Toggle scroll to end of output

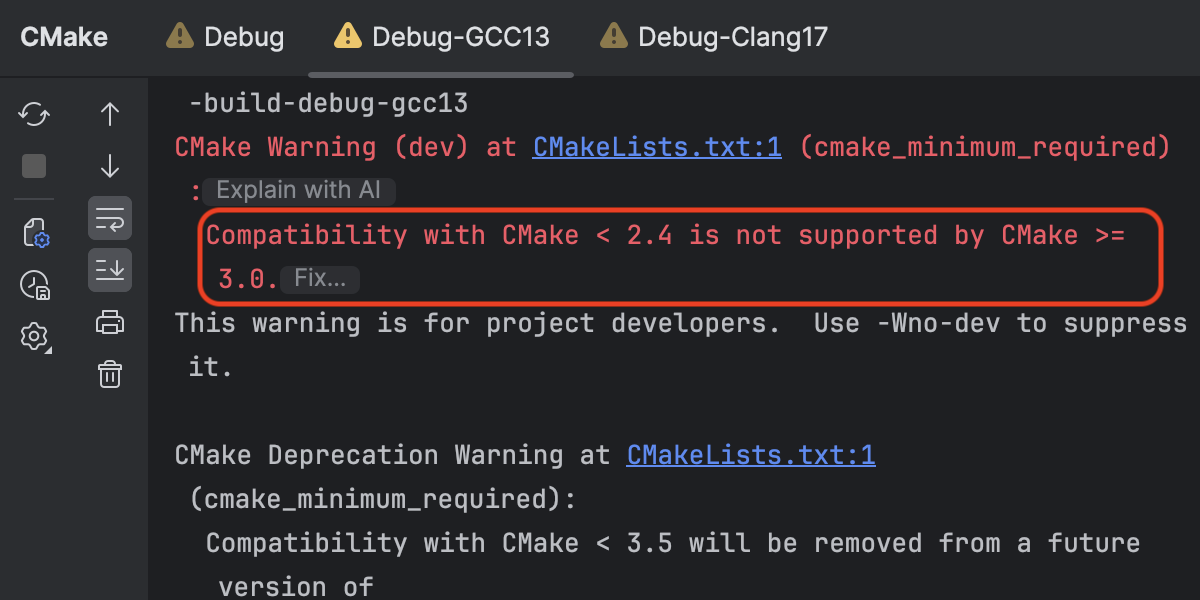coord(110,269)
